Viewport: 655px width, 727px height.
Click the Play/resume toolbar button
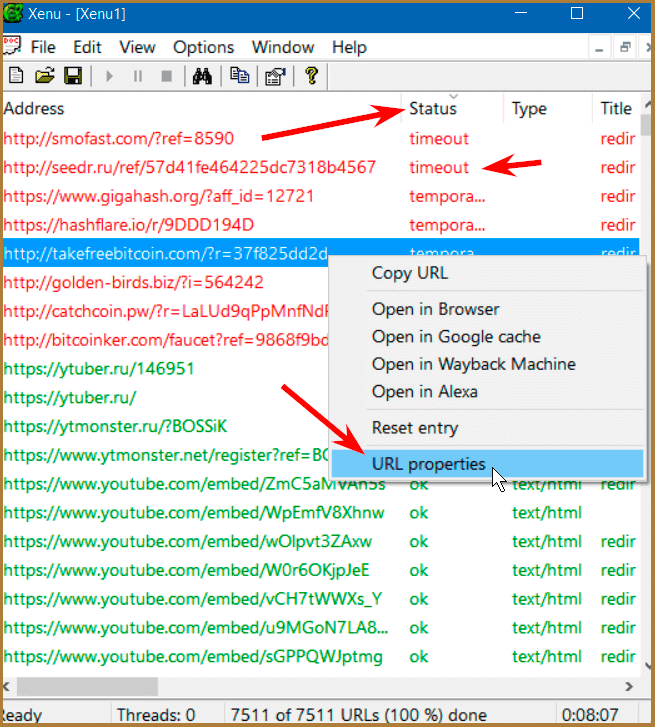109,76
